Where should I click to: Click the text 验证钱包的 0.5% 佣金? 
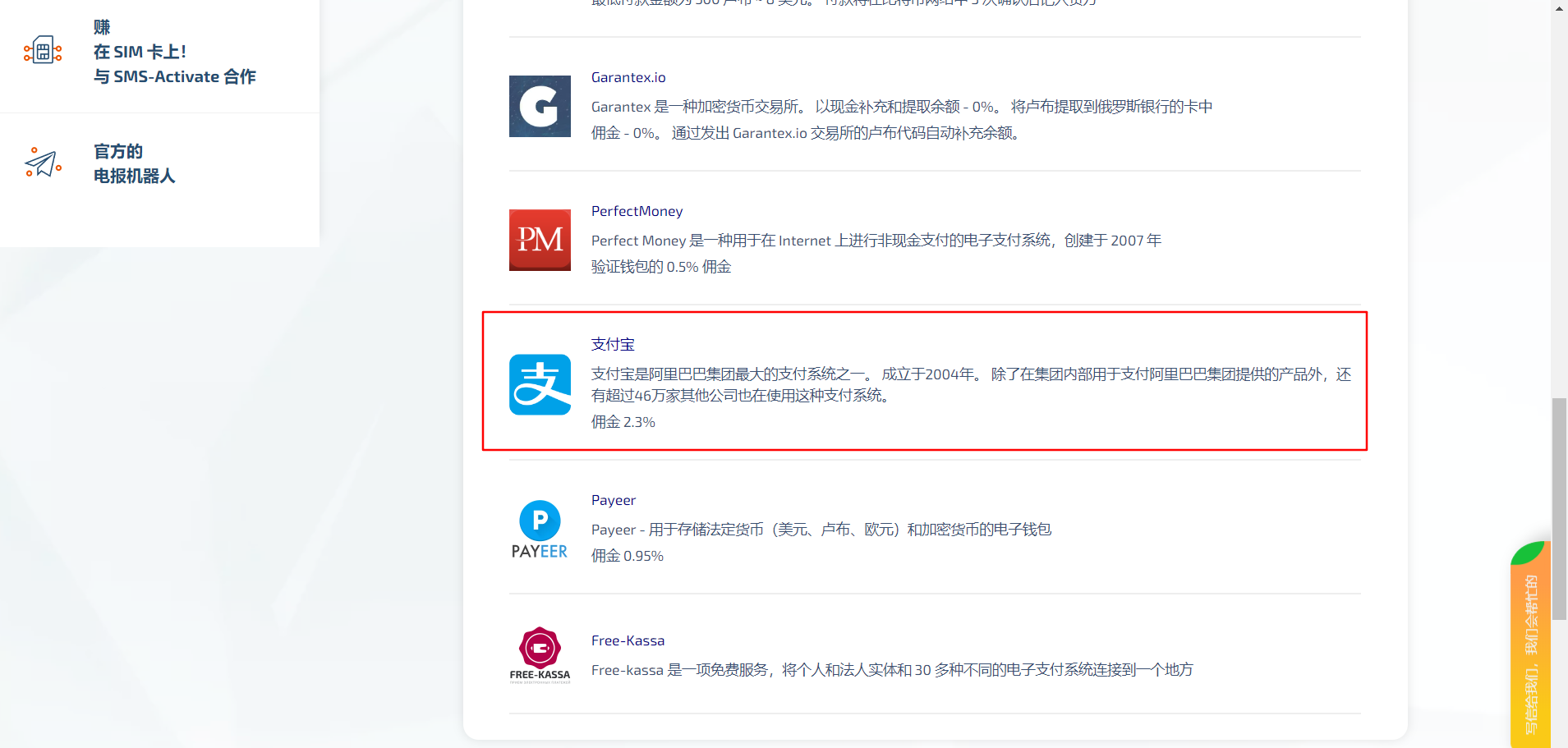point(661,267)
